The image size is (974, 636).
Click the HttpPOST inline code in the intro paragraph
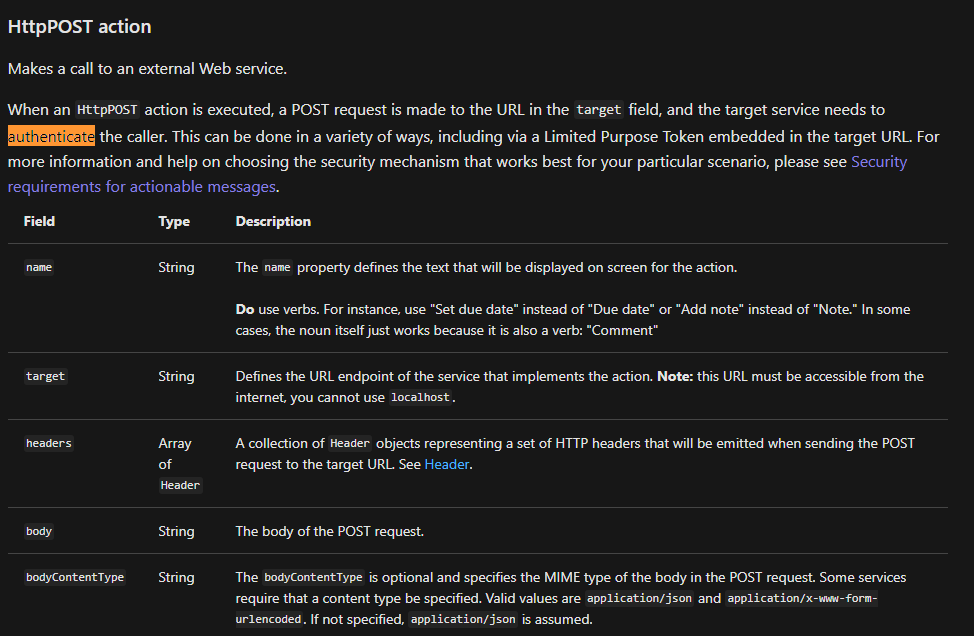click(x=107, y=110)
